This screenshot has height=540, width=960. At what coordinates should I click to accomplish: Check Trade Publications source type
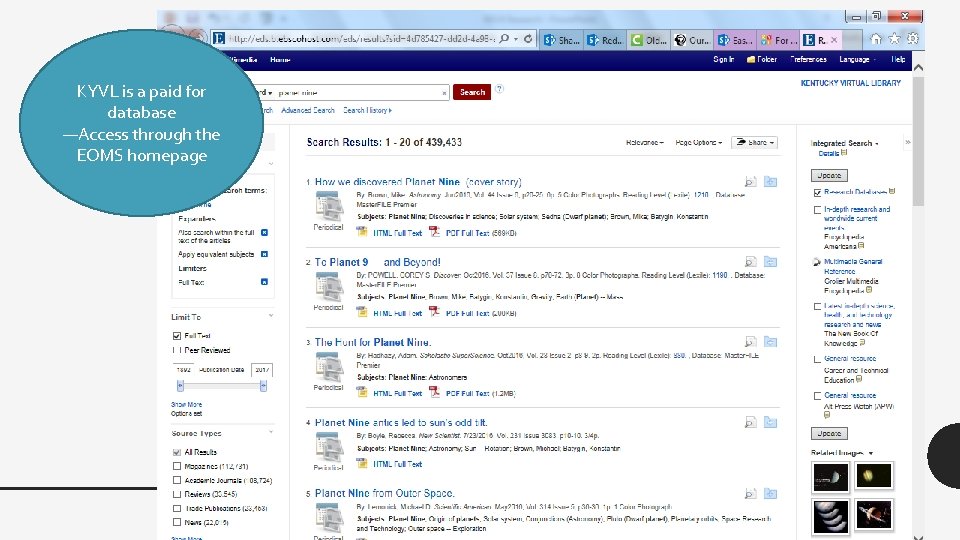177,508
